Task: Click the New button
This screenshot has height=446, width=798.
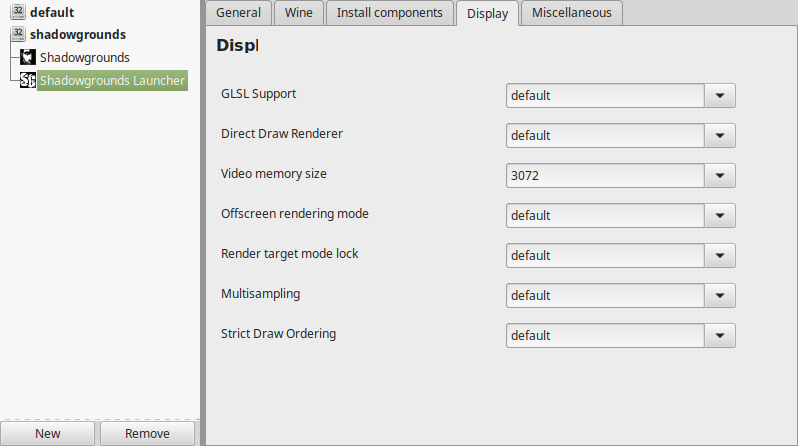Action: coord(47,433)
